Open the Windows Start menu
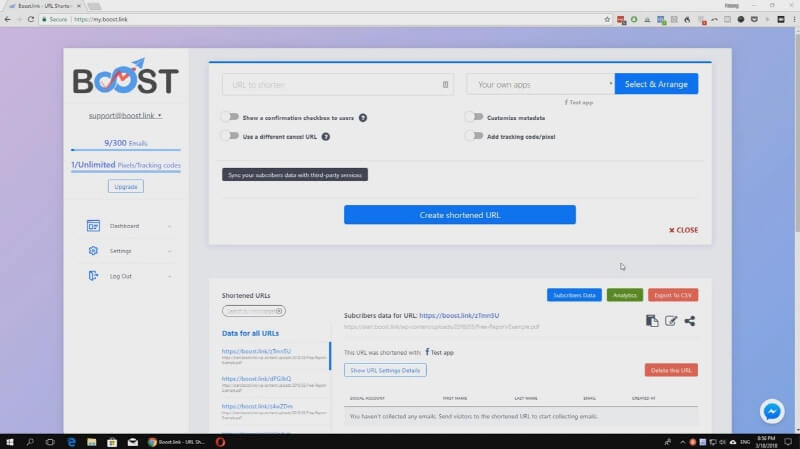The width and height of the screenshot is (800, 449). tap(10, 442)
